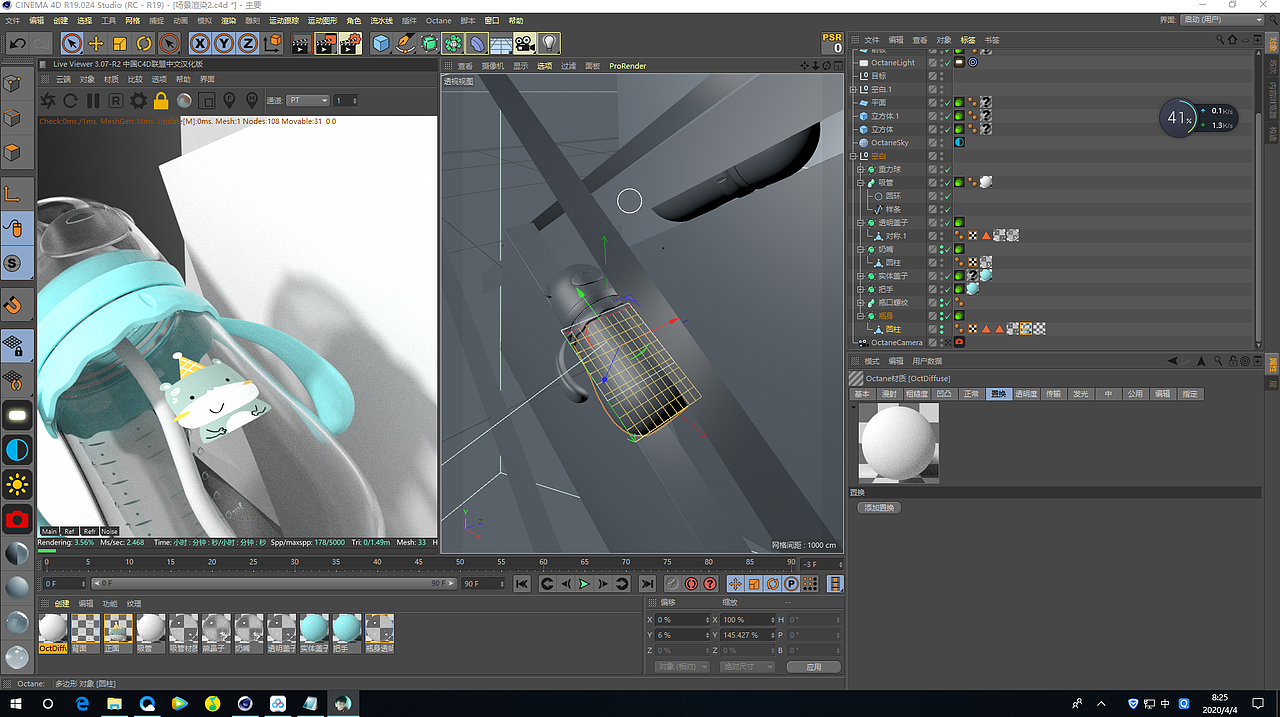Click Live Viewer restart render icon
This screenshot has height=717, width=1280.
click(70, 101)
